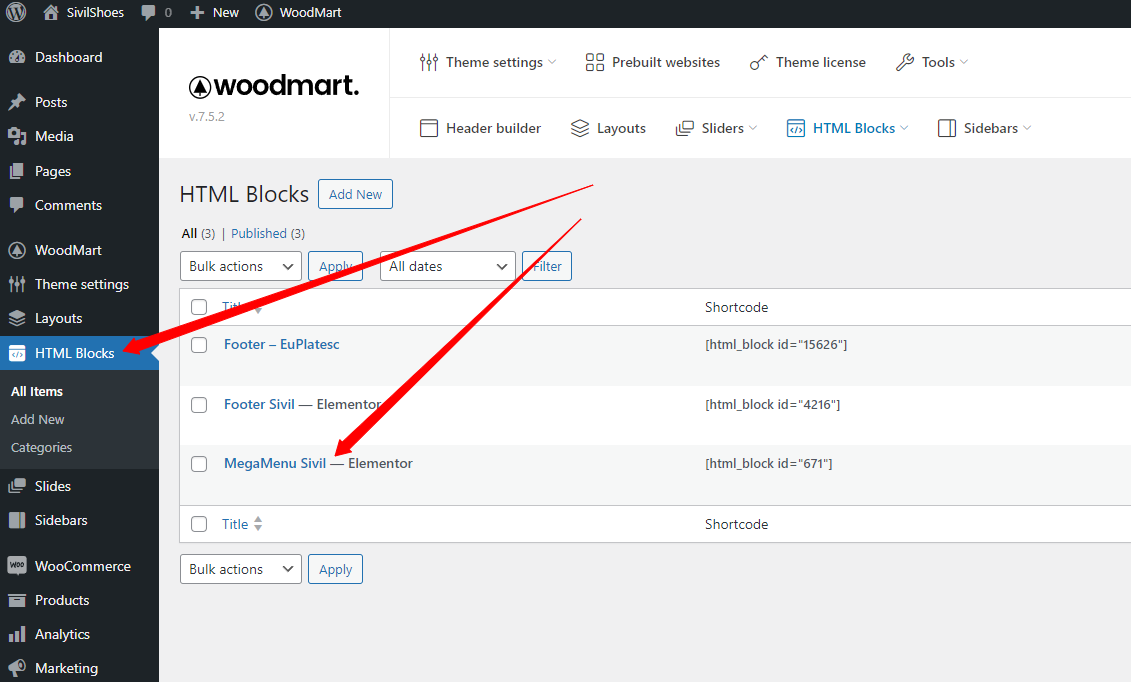Select Categories in HTML Blocks submenu
Viewport: 1131px width, 682px height.
click(41, 448)
